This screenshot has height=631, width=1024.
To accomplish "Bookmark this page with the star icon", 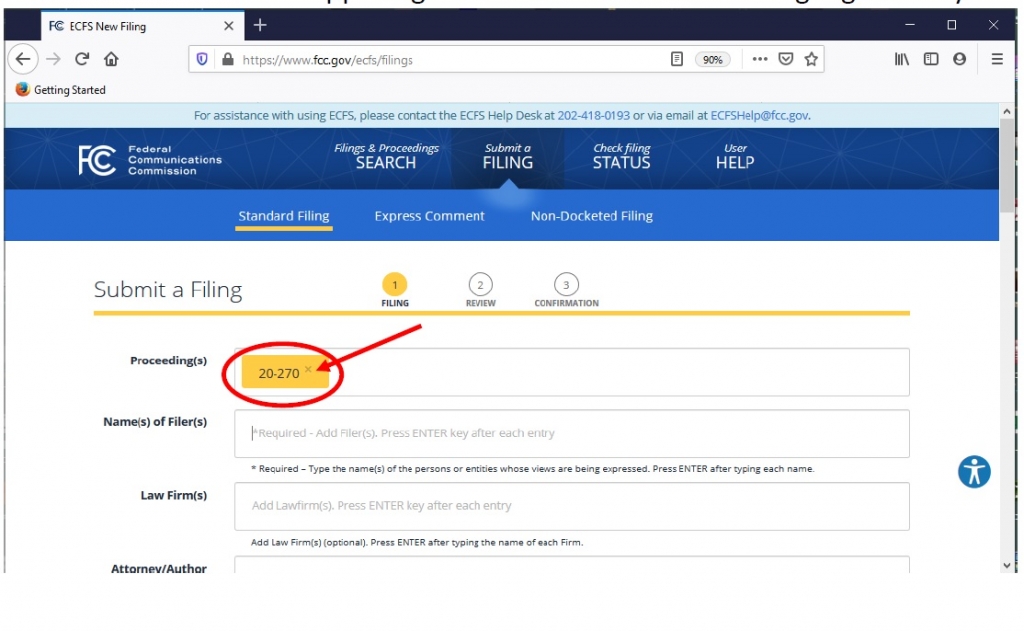I will click(x=811, y=59).
